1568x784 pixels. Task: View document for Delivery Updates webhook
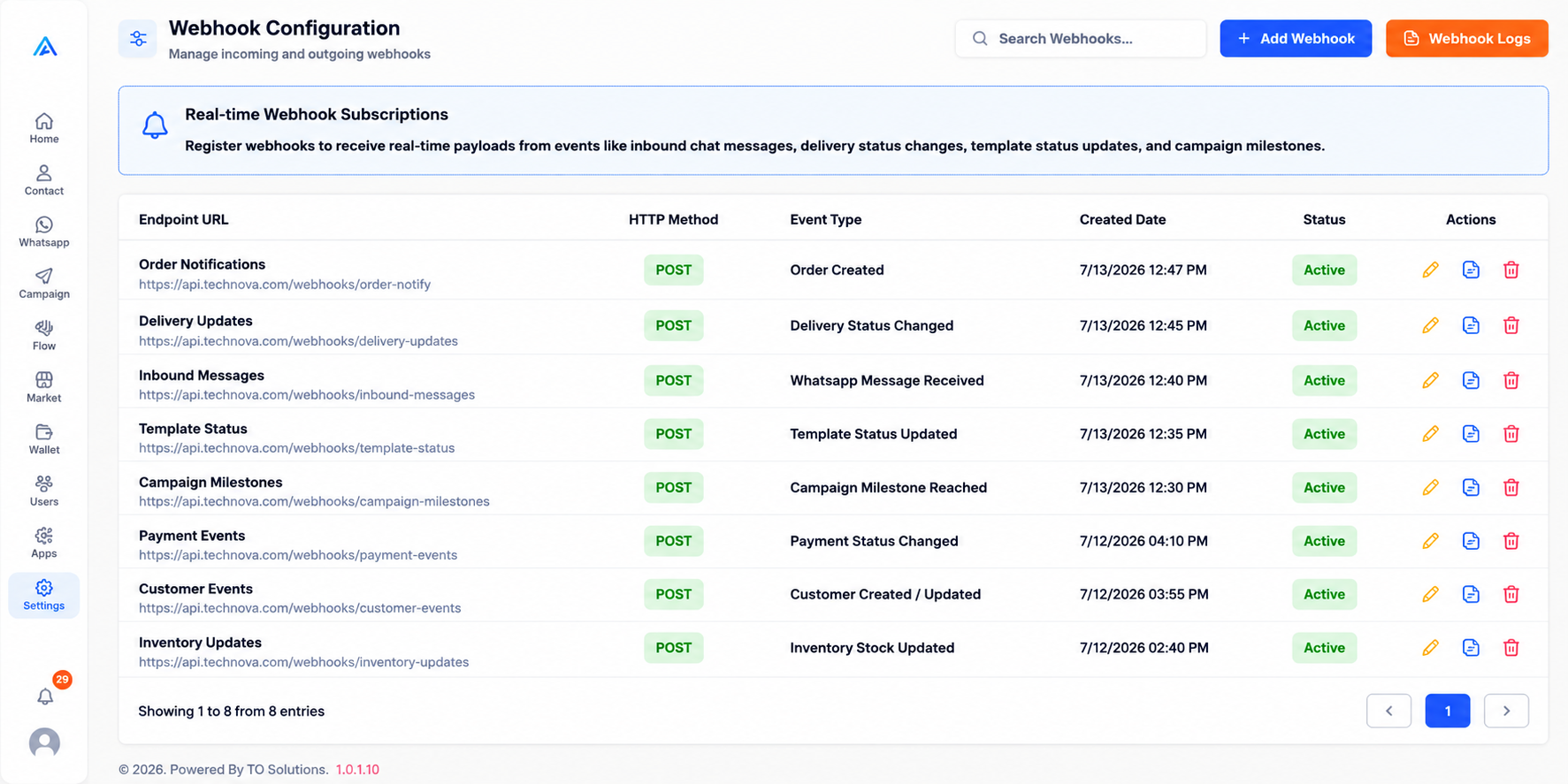click(1471, 325)
